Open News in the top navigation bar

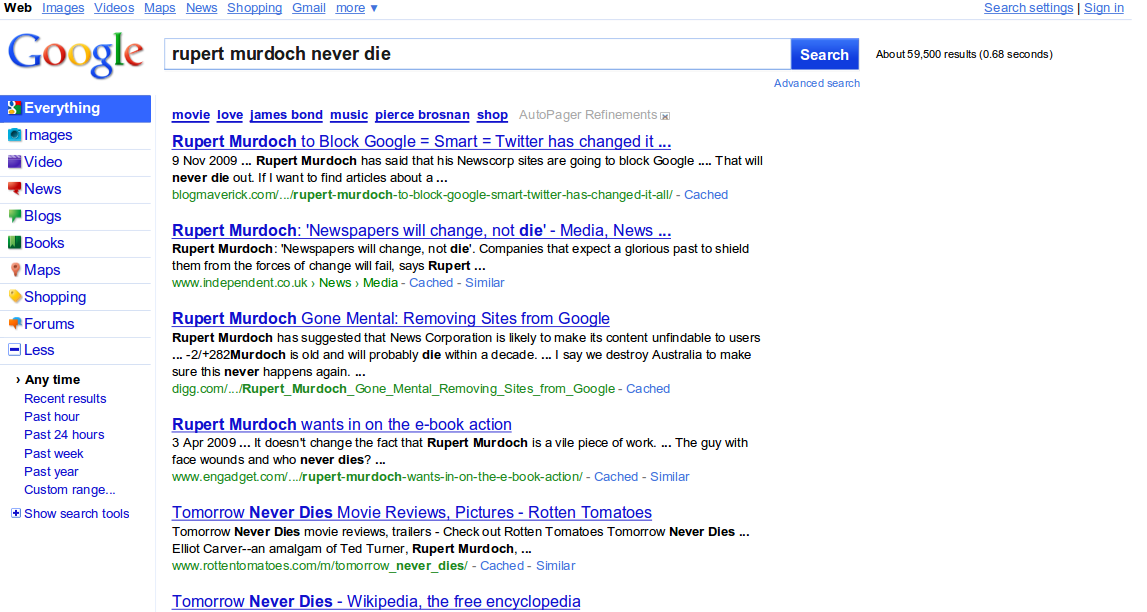point(201,8)
